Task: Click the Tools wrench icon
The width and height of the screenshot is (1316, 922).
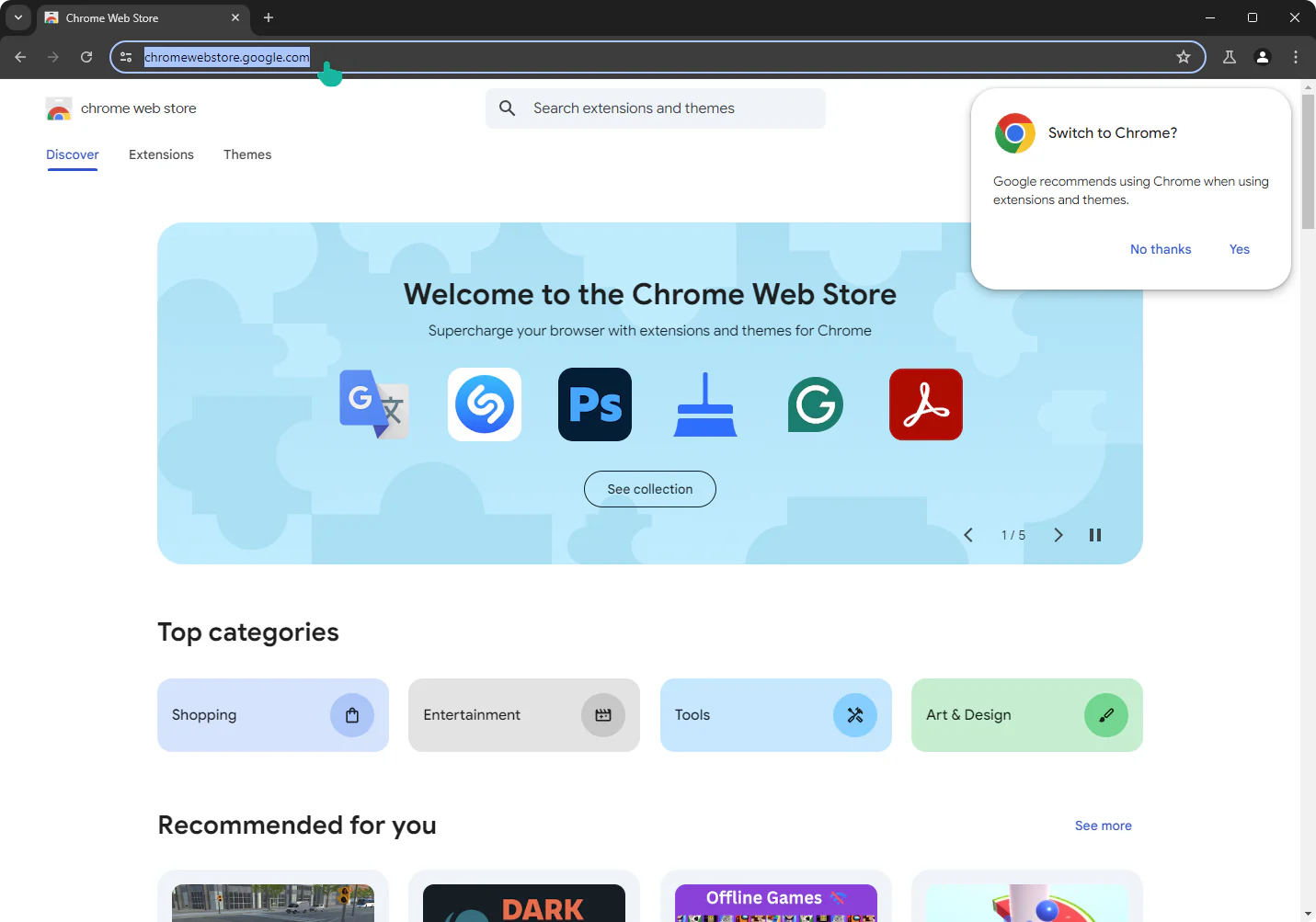Action: click(855, 715)
